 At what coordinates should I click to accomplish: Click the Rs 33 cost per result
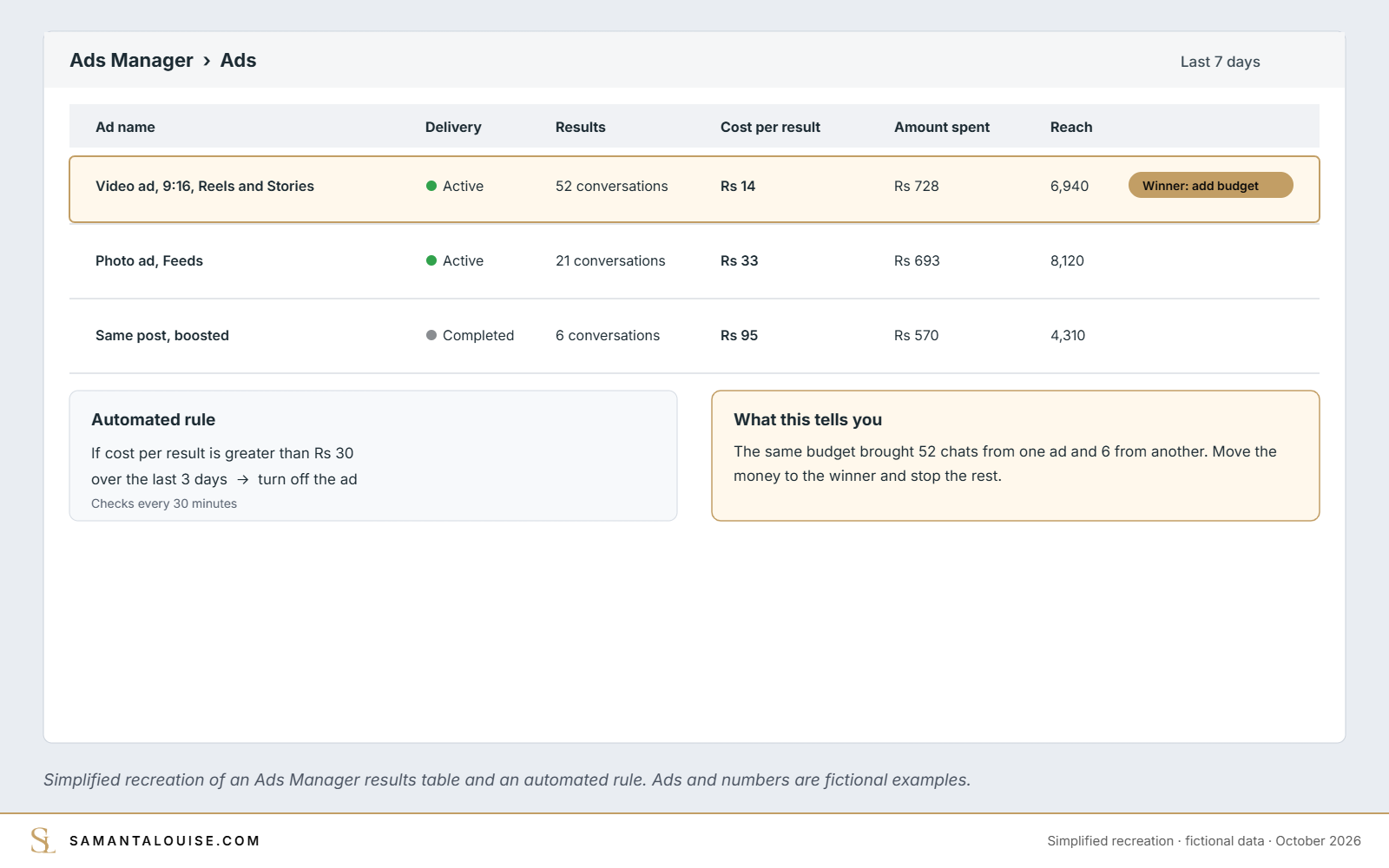click(740, 261)
